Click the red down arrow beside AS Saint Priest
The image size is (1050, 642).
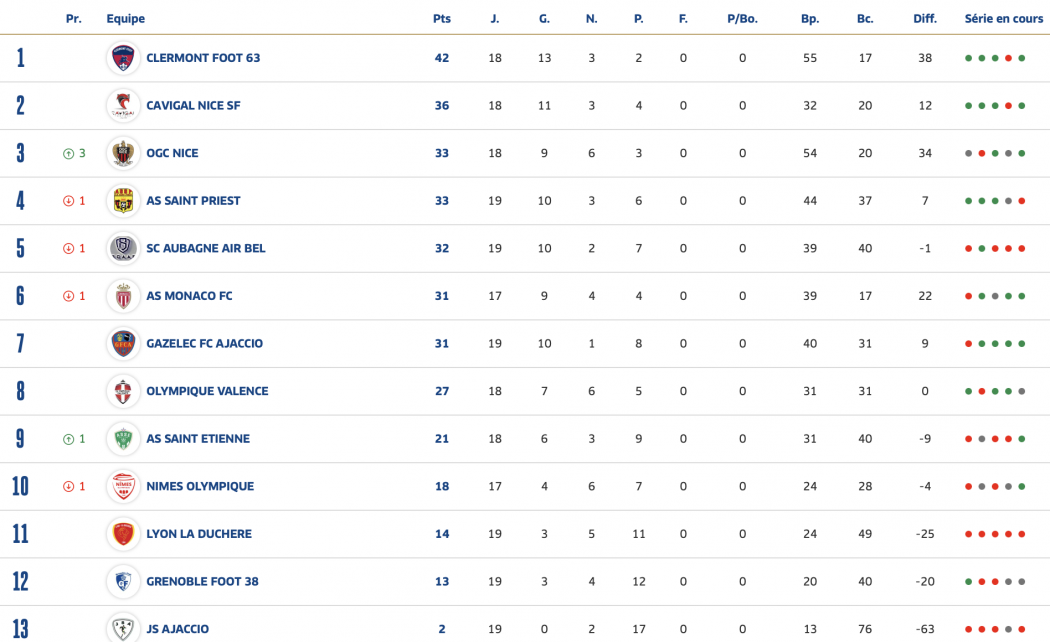click(x=68, y=201)
